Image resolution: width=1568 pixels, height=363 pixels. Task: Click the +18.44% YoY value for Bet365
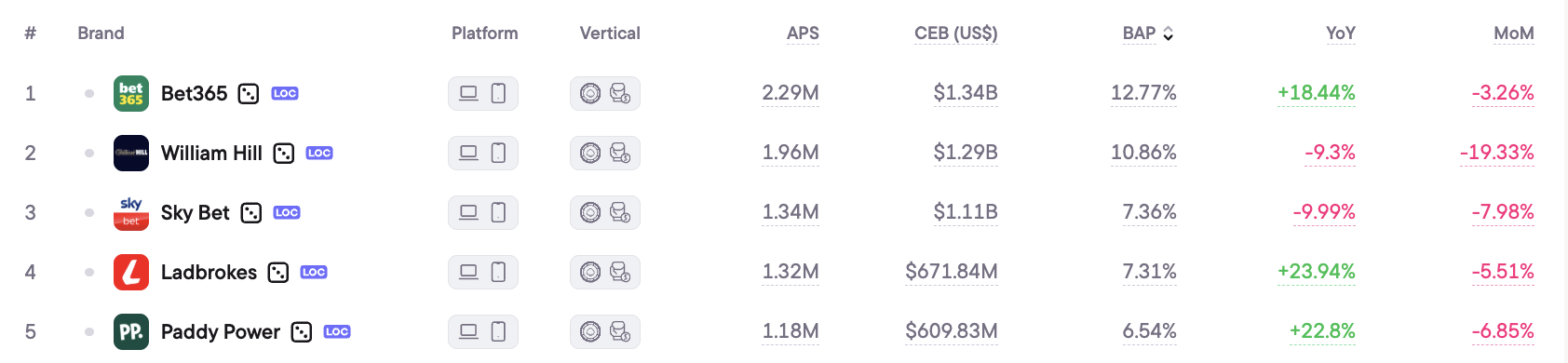coord(1317,93)
